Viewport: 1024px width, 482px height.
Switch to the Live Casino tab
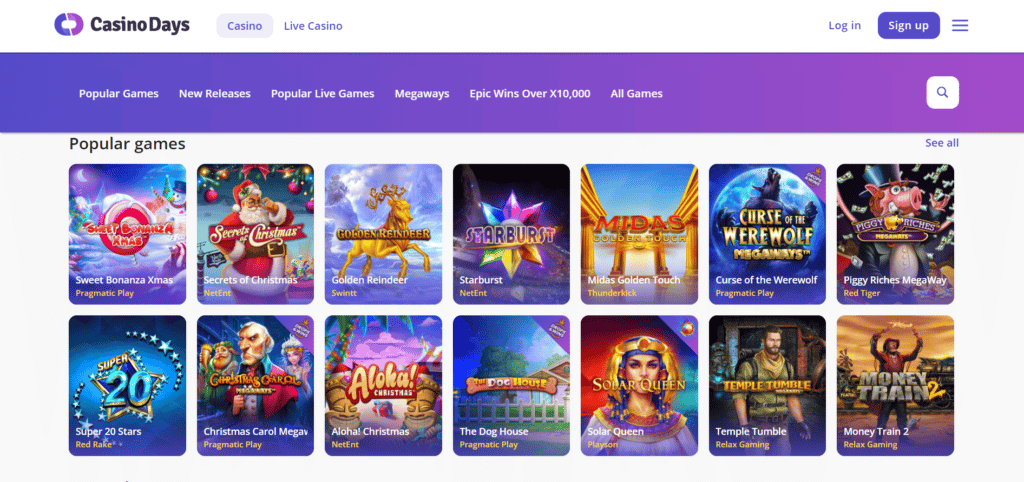pos(313,26)
